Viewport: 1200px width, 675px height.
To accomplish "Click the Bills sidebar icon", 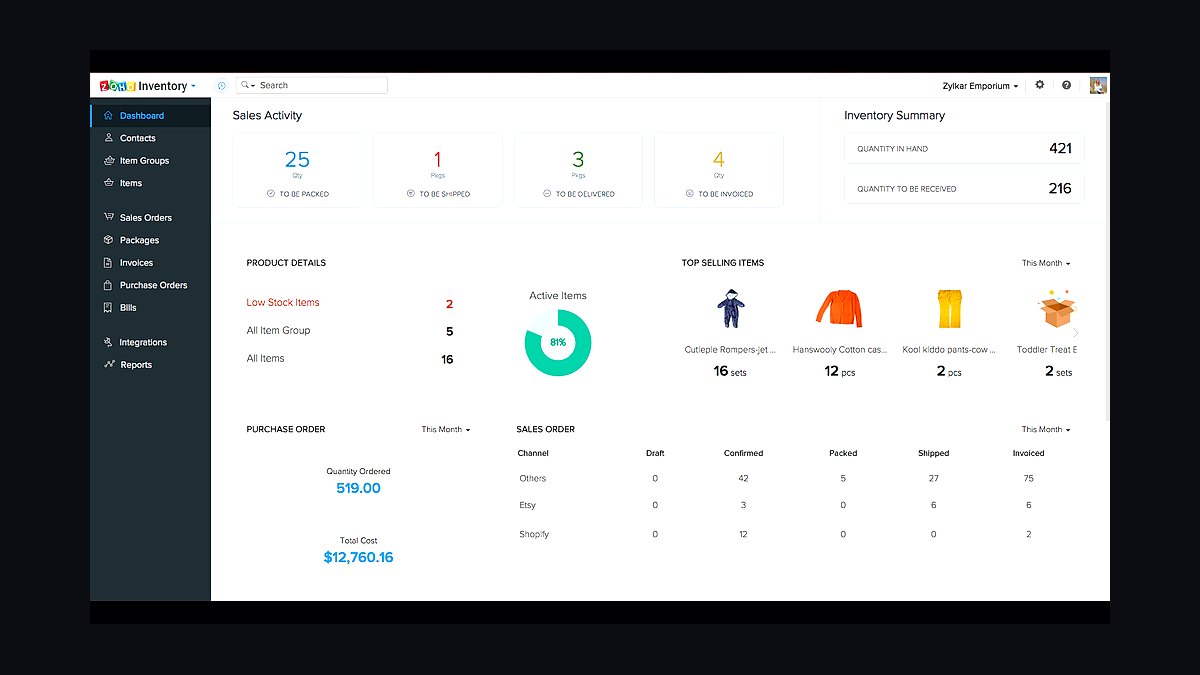I will pos(109,308).
